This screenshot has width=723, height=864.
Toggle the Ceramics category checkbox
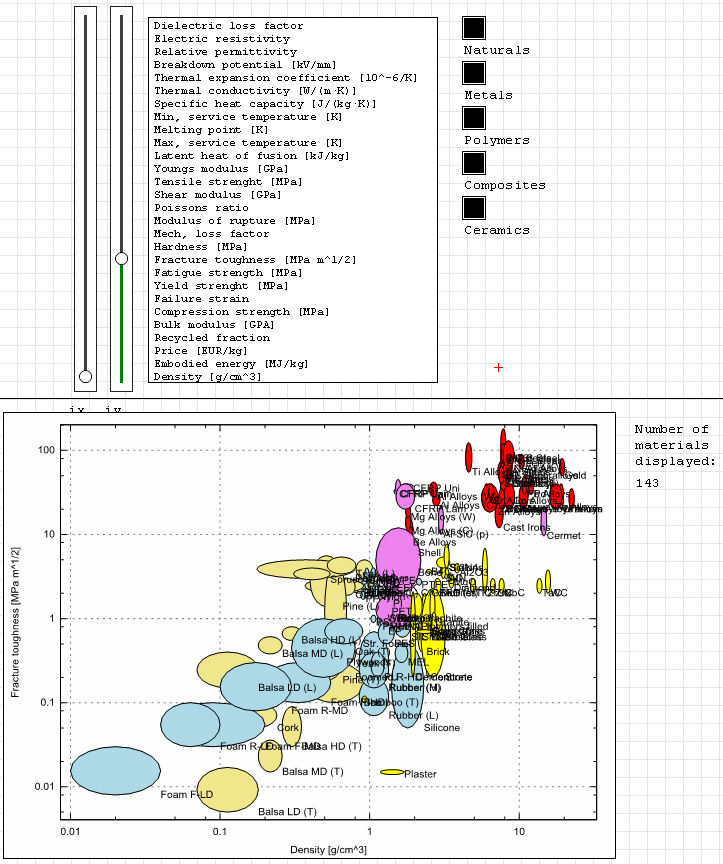474,208
